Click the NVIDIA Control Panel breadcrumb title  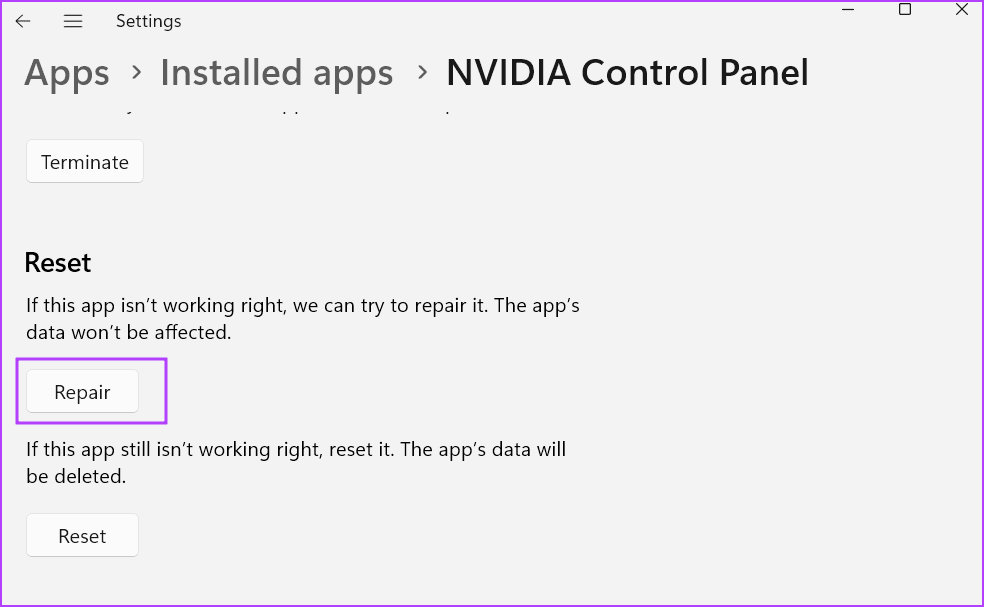click(x=627, y=73)
